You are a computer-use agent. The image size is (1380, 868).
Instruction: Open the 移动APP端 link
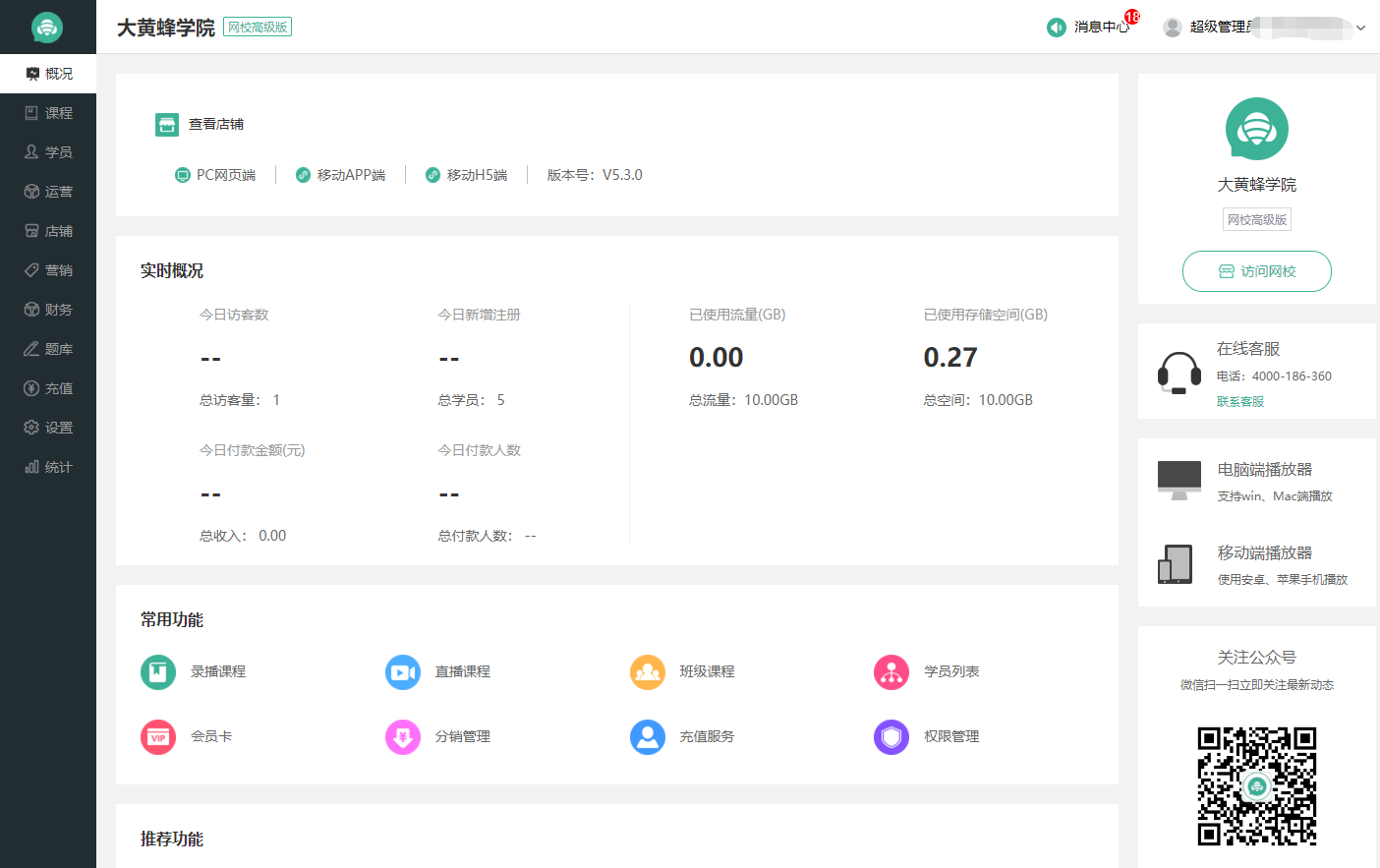coord(351,175)
